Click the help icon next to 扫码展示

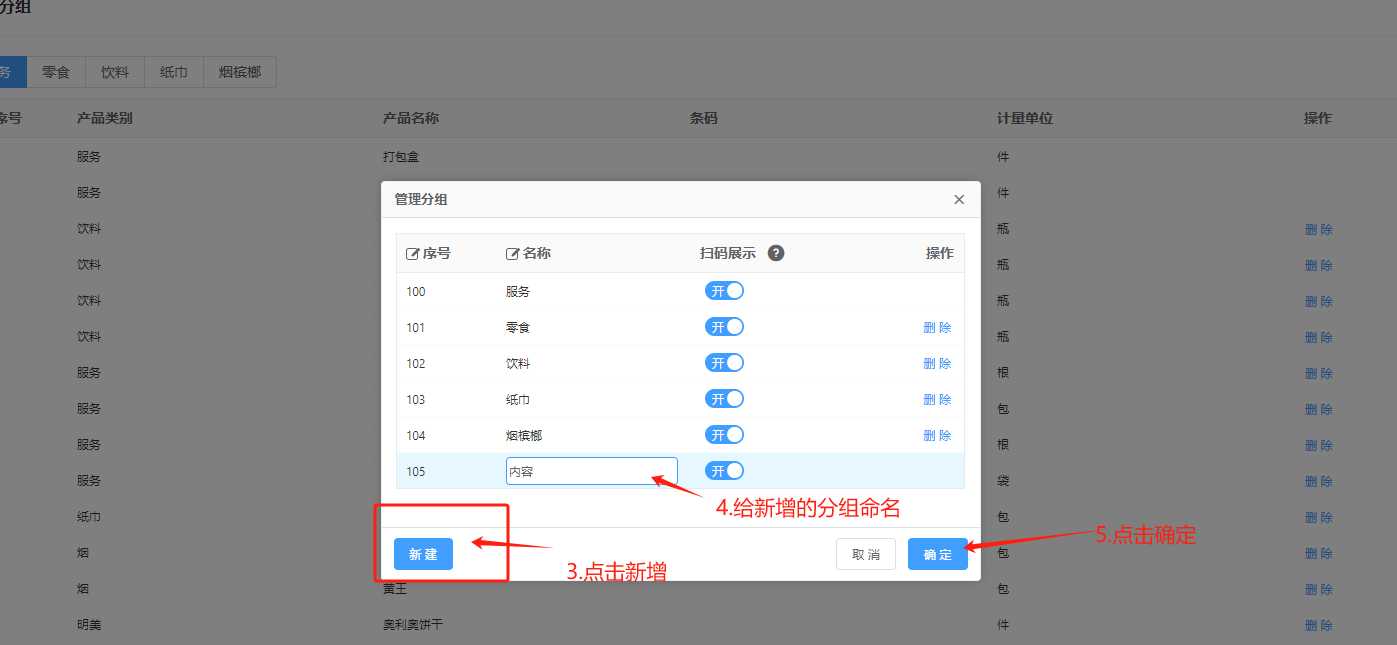click(776, 253)
